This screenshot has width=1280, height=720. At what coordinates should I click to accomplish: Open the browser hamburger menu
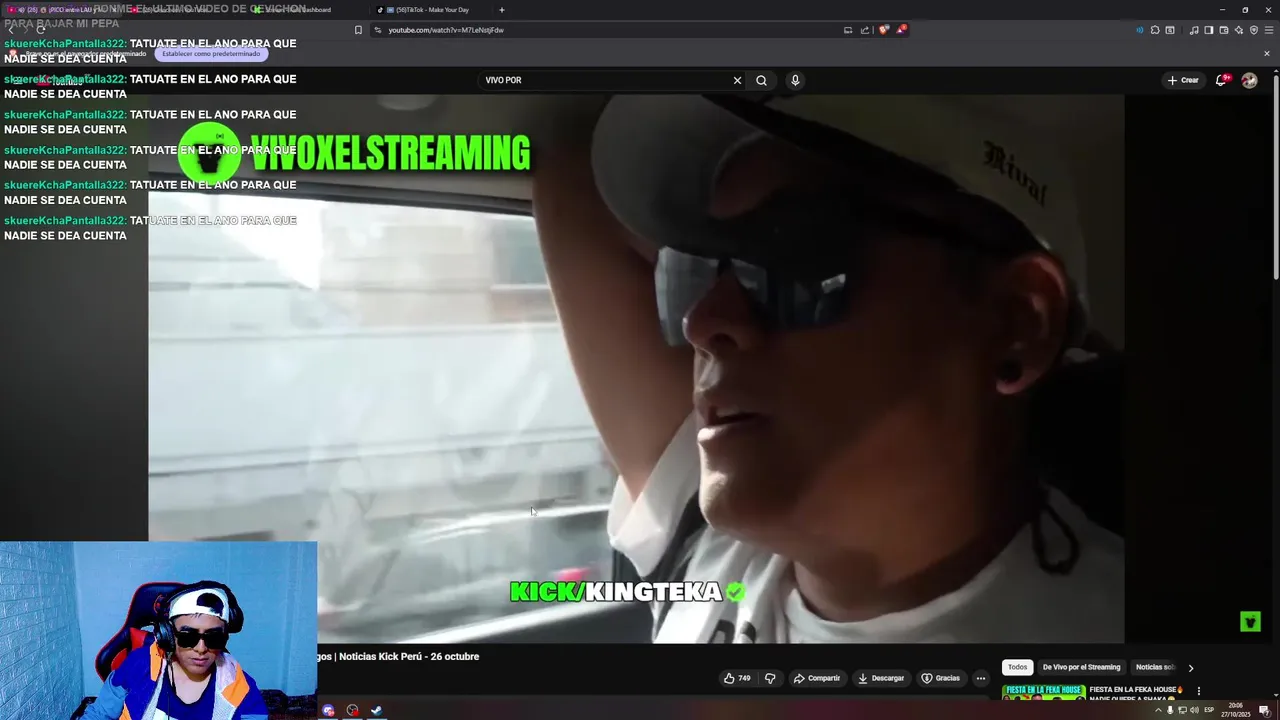pyautogui.click(x=1269, y=30)
